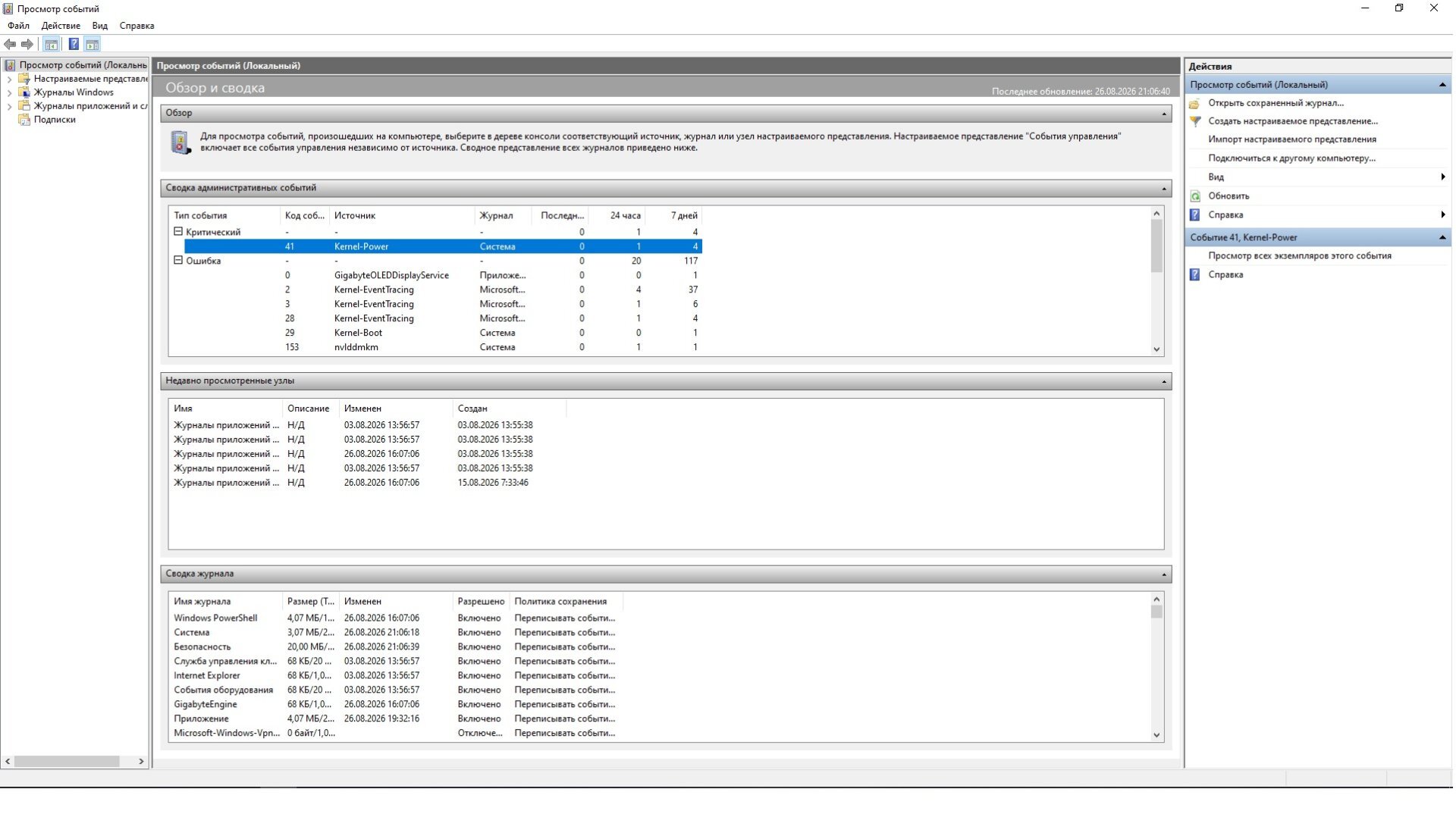Select the Microsoft-Windows-Vpn log row
1456x817 pixels.
[x=396, y=734]
